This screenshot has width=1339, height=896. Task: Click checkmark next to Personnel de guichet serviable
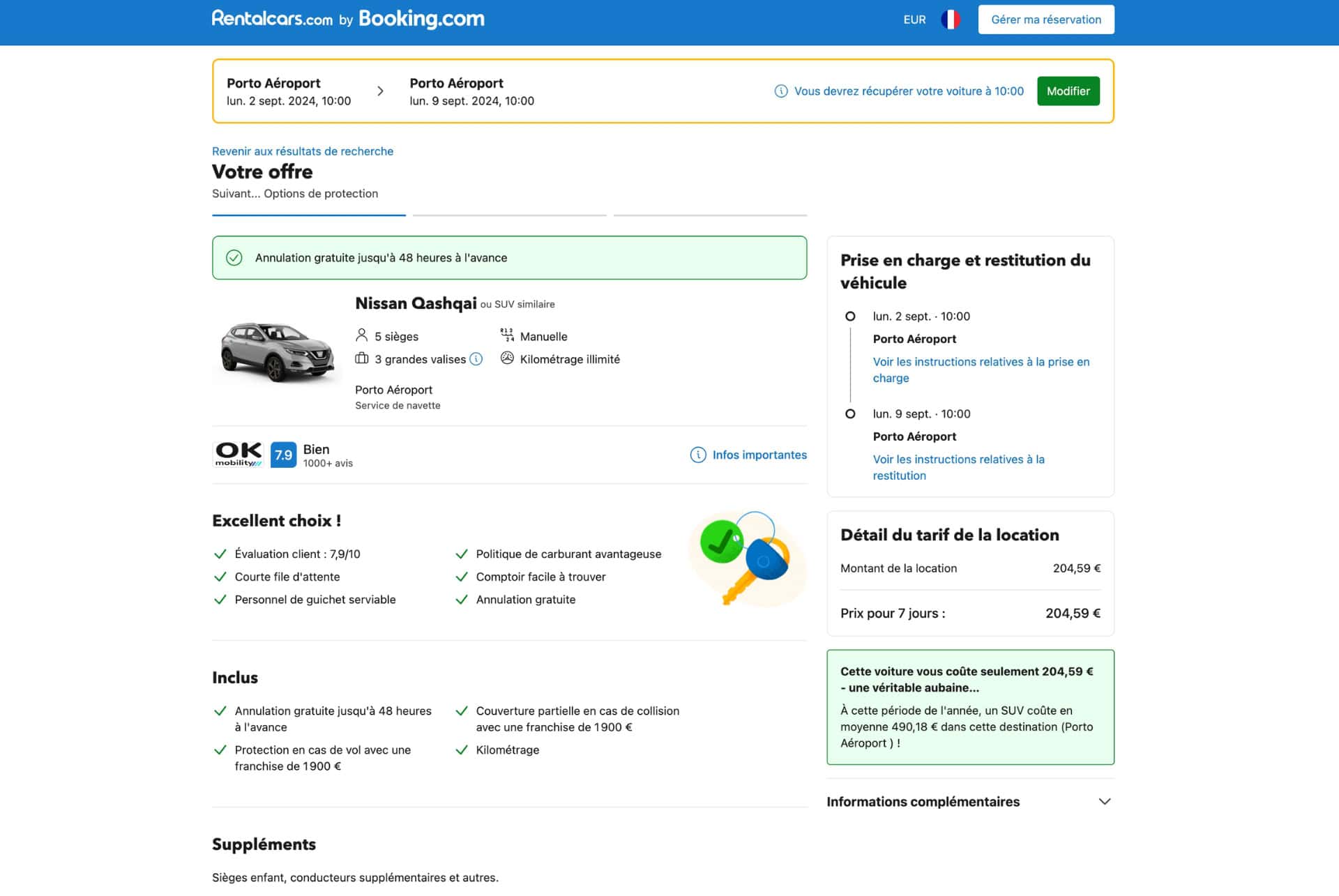pyautogui.click(x=220, y=600)
